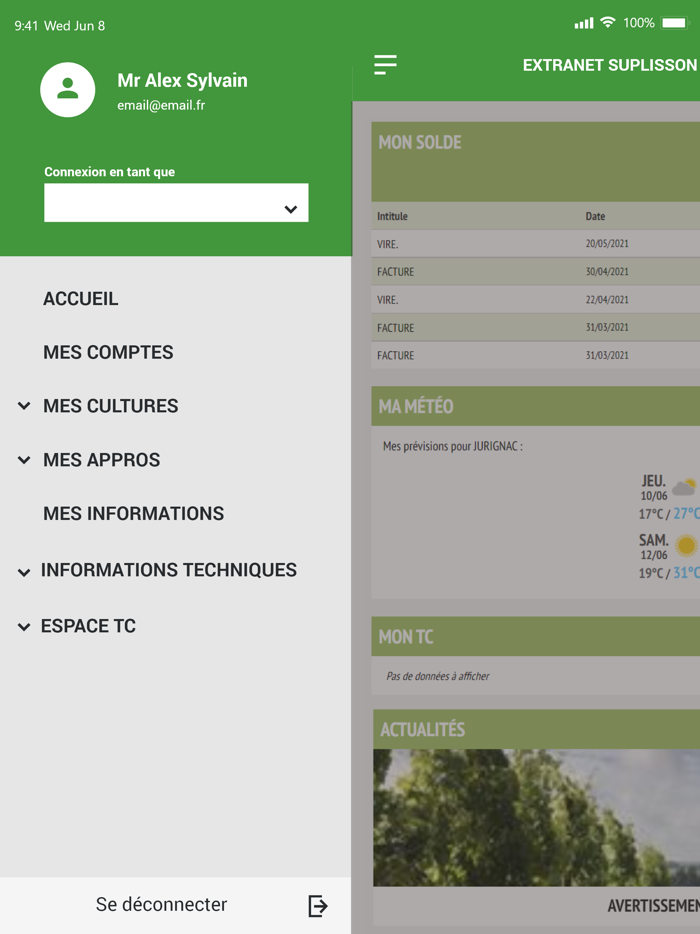Open ACCUEIL menu item
This screenshot has width=700, height=934.
coord(80,298)
